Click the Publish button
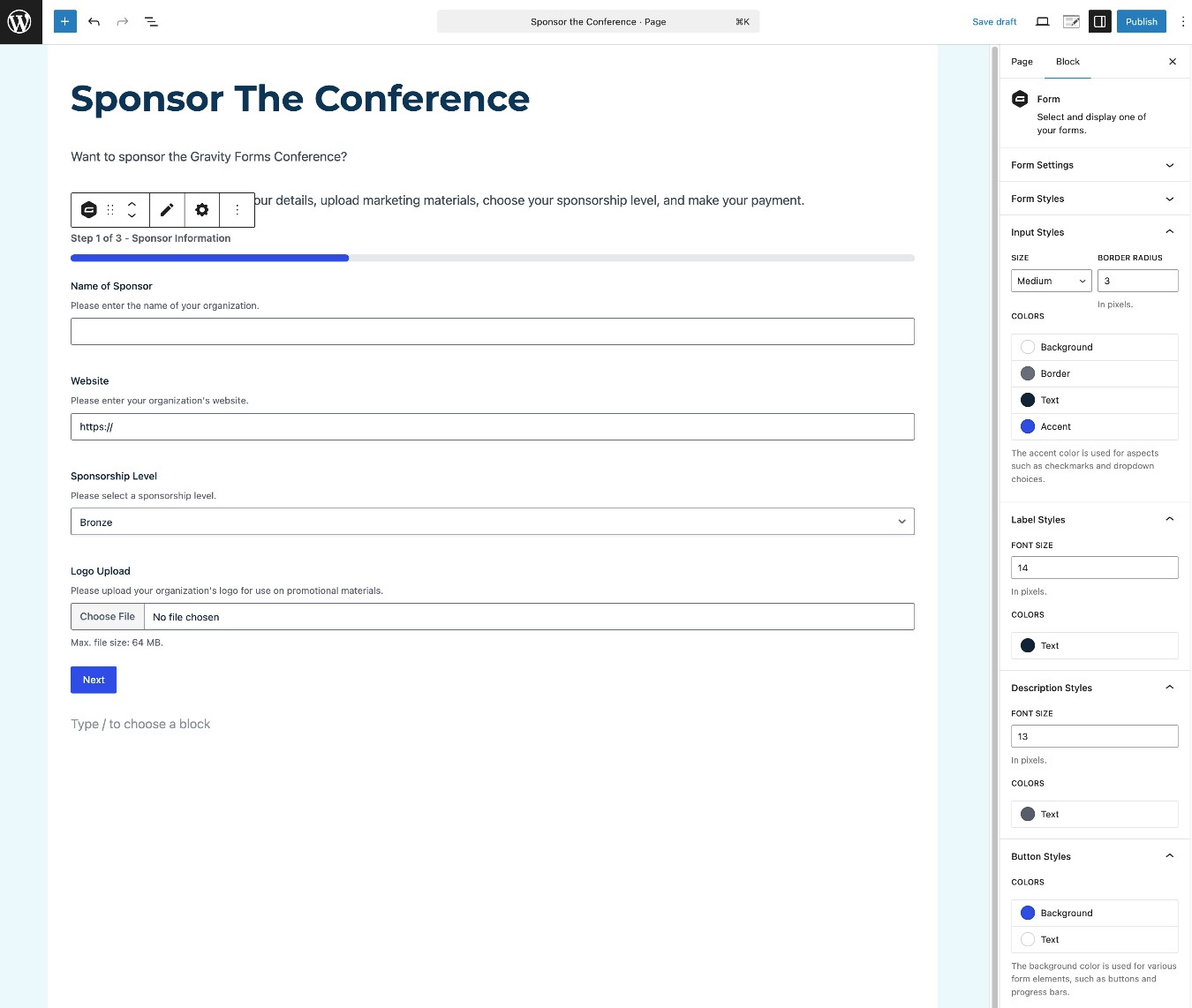Viewport: 1192px width, 1008px height. point(1141,21)
